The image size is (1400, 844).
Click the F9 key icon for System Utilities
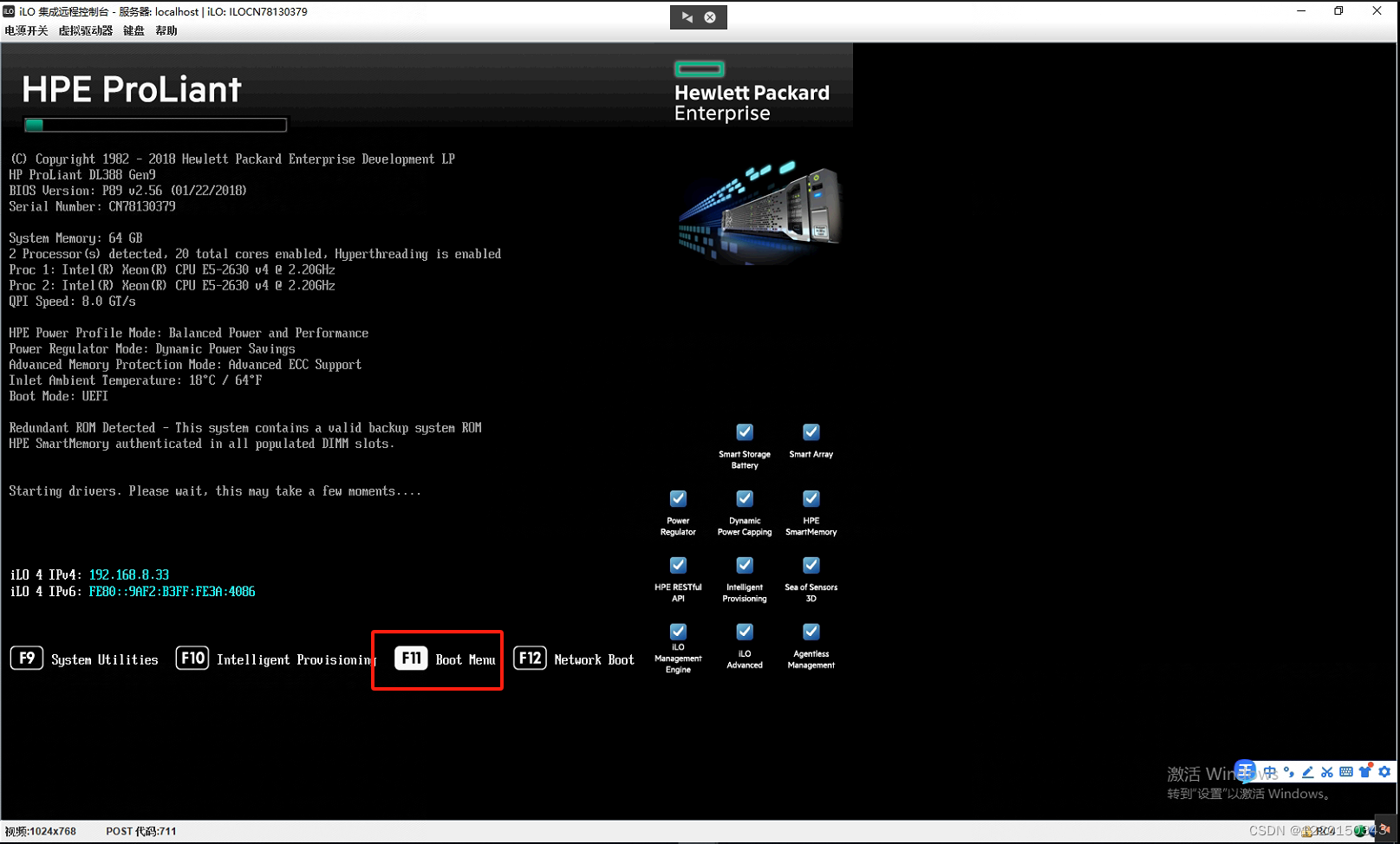(27, 658)
